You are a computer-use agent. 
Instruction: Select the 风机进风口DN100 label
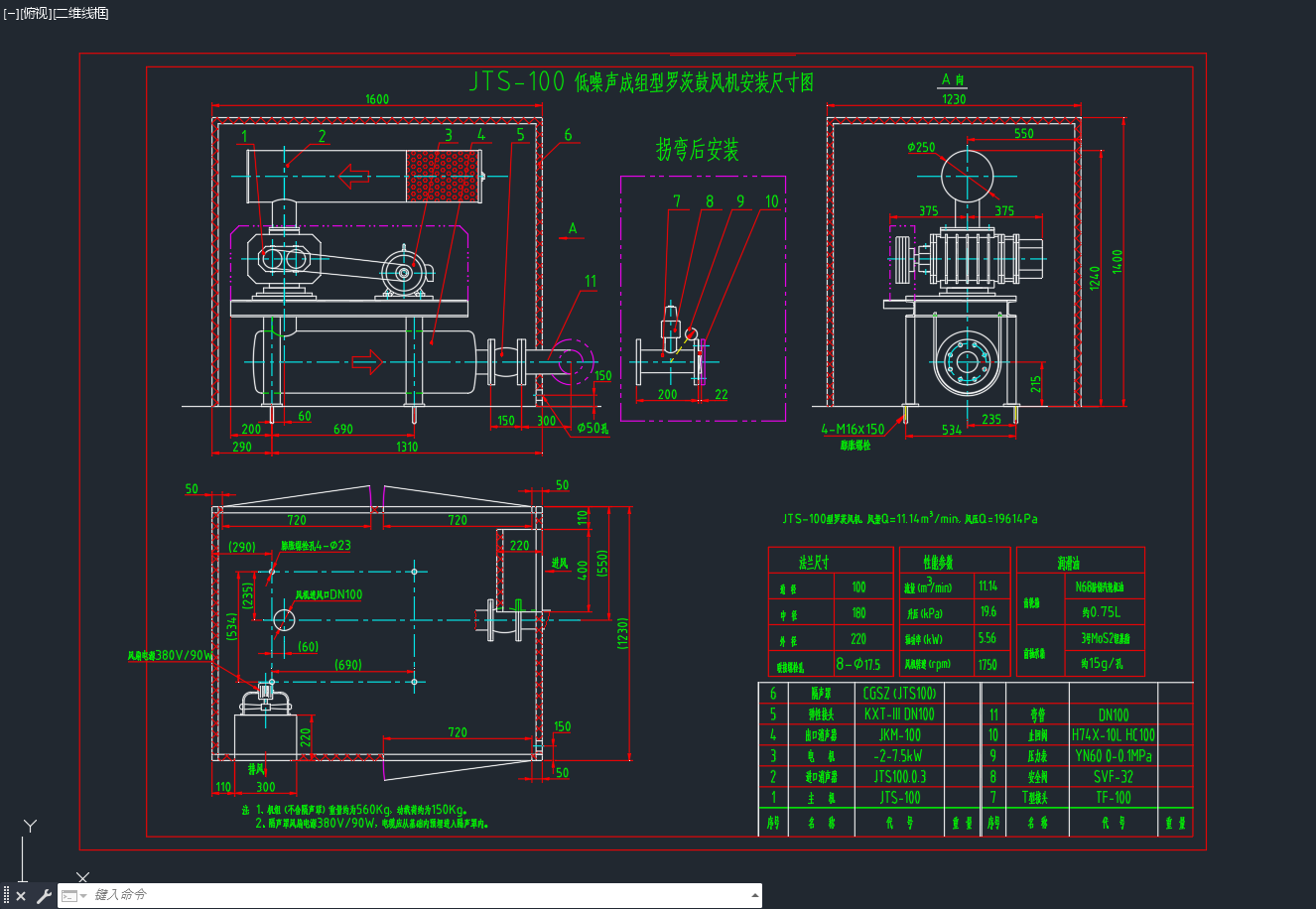coord(329,594)
